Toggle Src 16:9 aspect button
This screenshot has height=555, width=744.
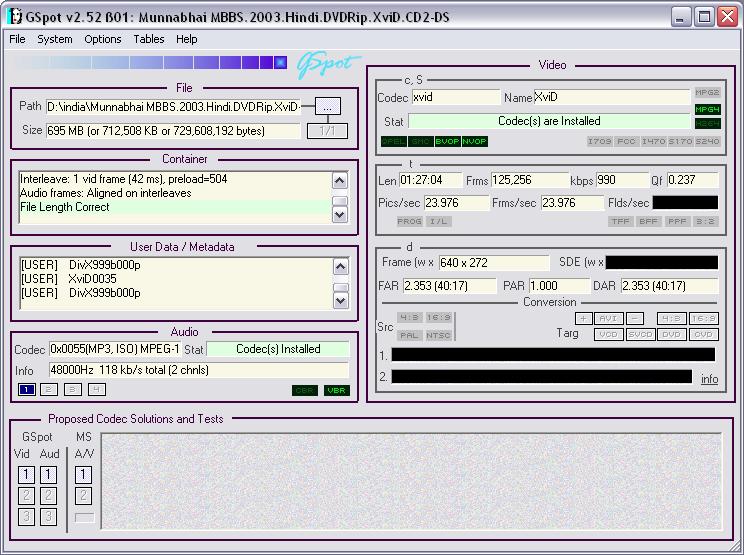click(438, 318)
